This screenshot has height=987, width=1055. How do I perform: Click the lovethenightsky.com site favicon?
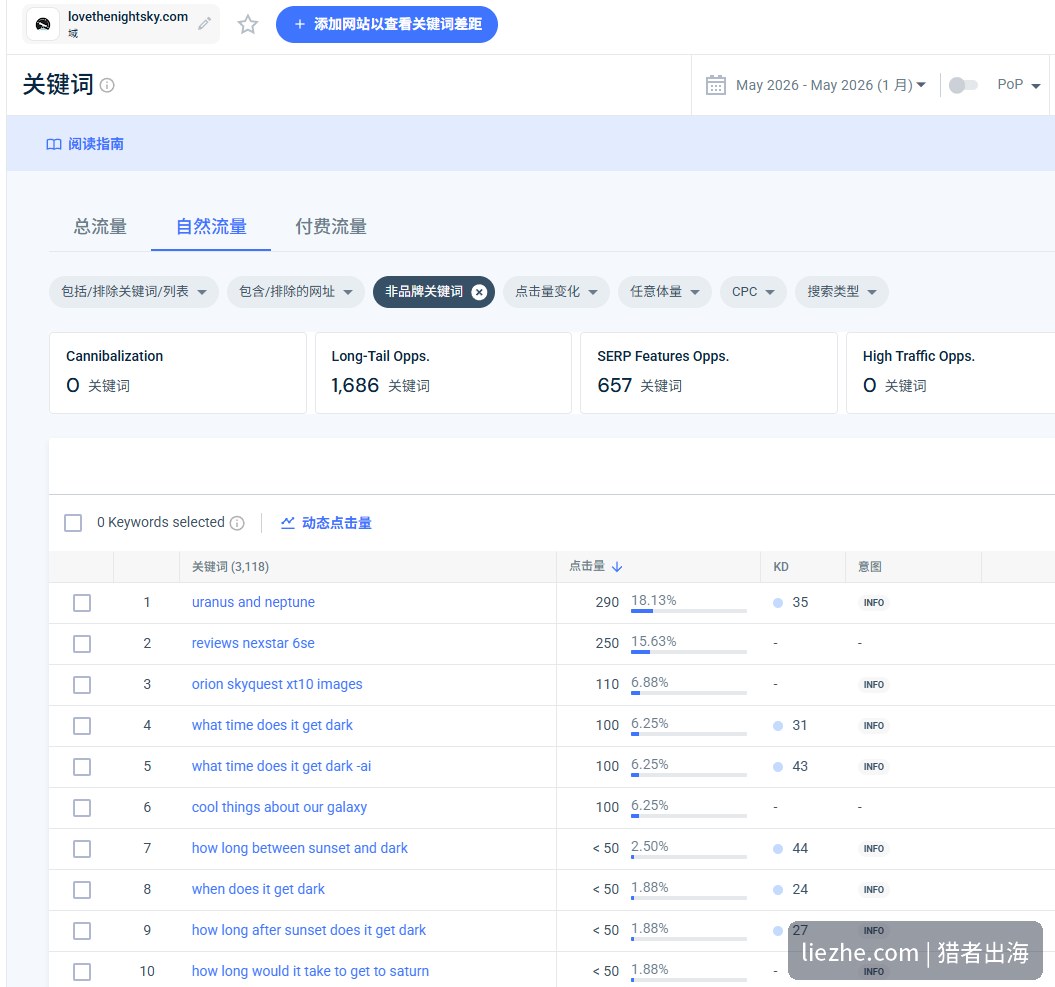point(42,24)
